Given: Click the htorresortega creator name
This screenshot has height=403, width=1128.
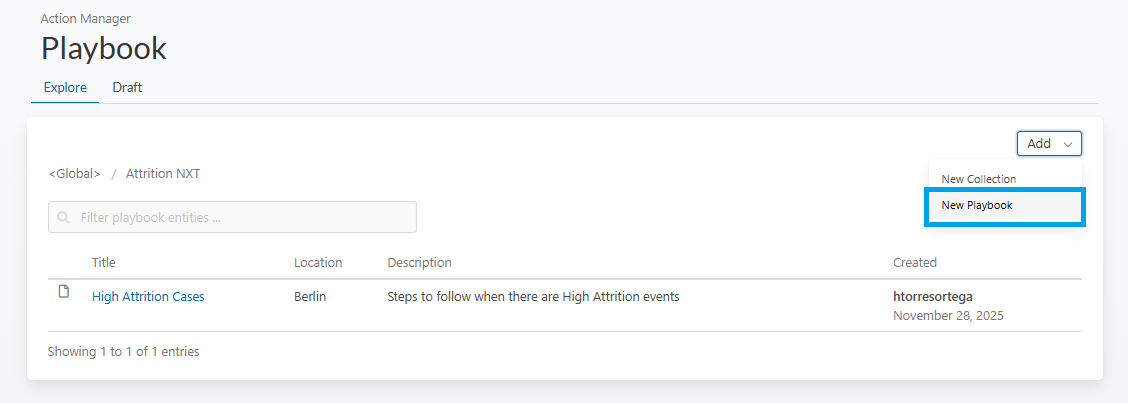Looking at the screenshot, I should 932,296.
